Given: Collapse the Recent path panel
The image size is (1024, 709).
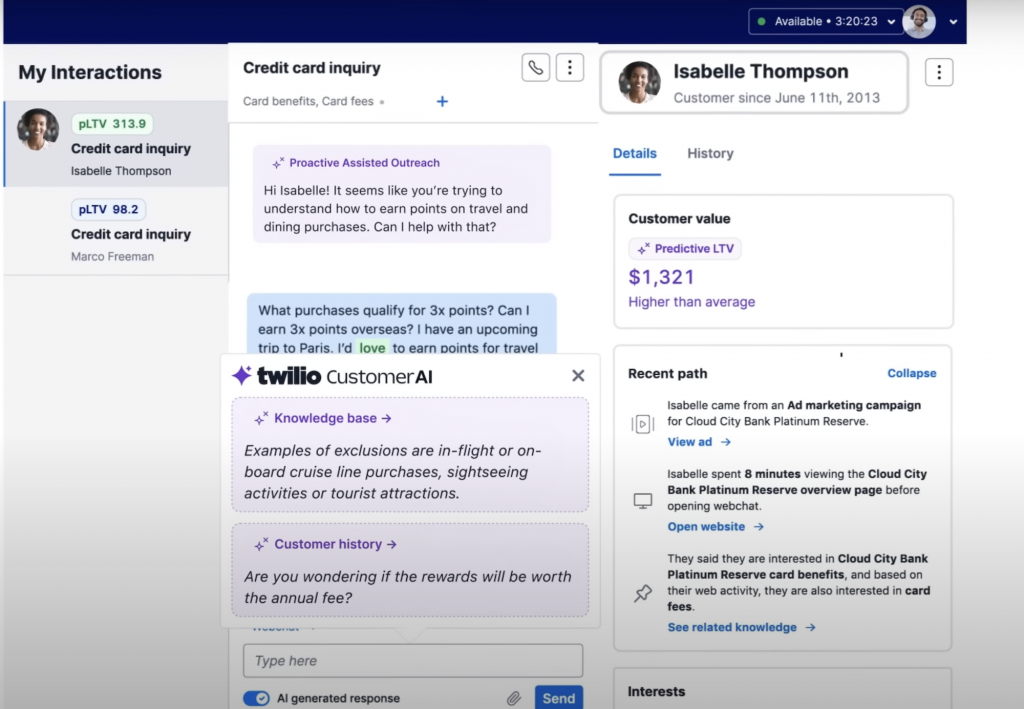Looking at the screenshot, I should click(911, 373).
